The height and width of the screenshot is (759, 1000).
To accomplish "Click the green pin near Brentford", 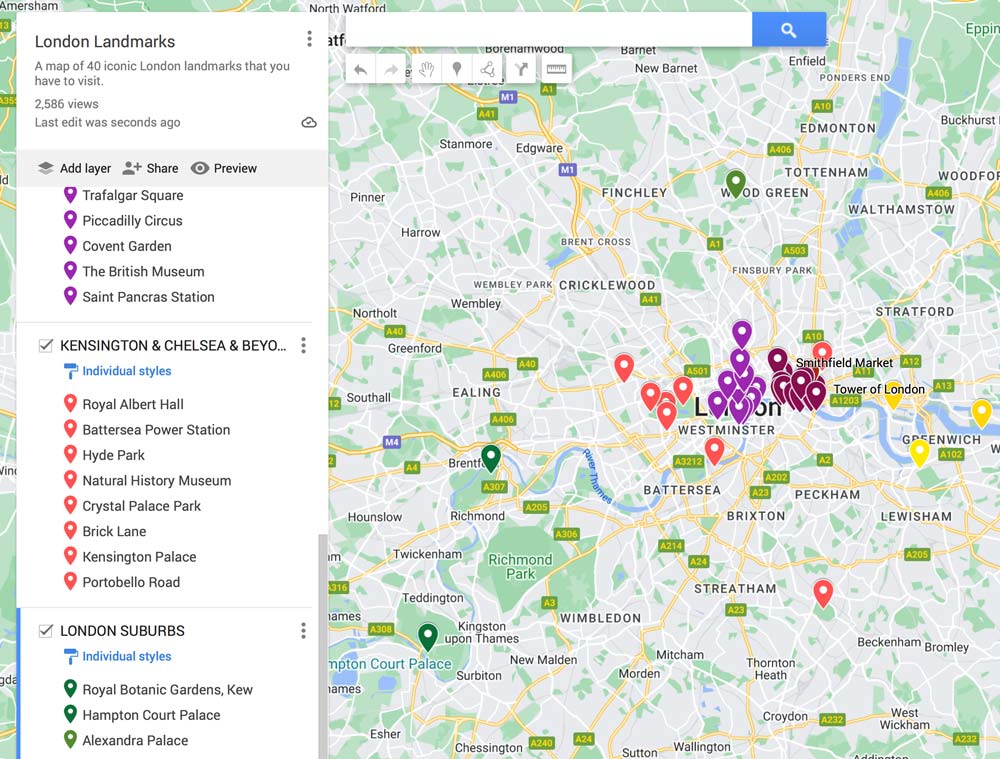I will 490,457.
